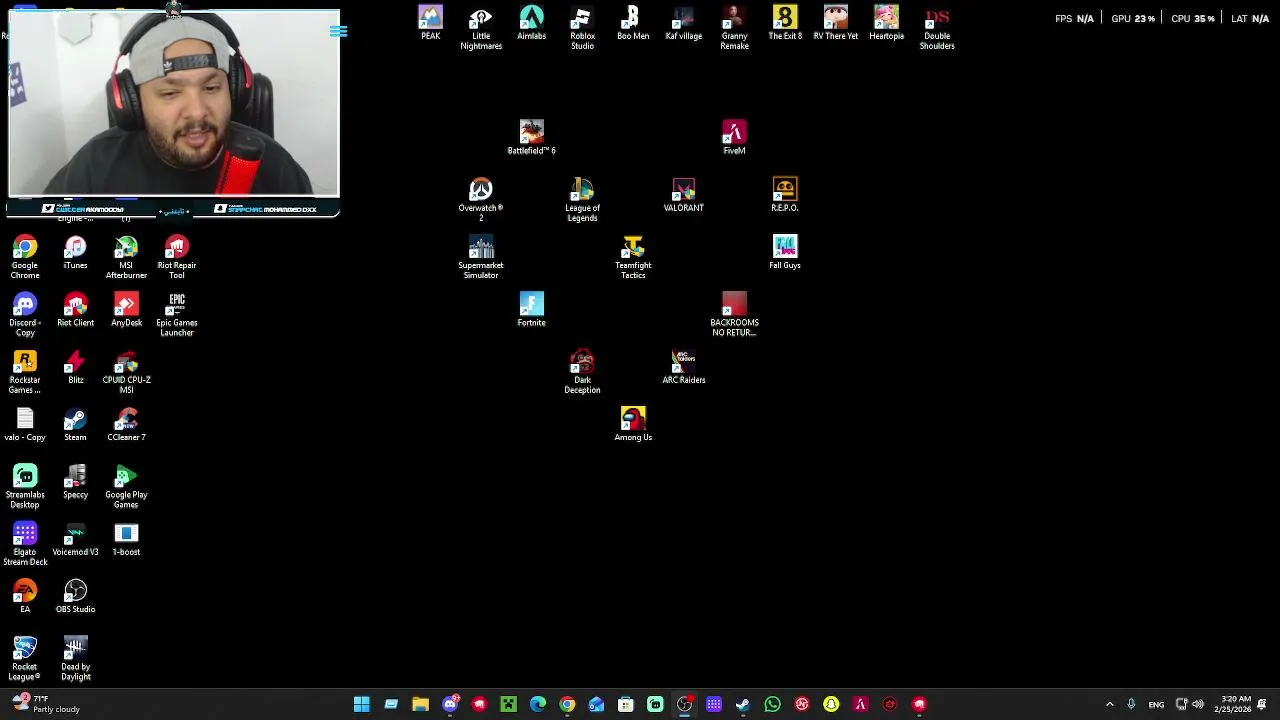Select the Overwatch 2 icon

click(481, 200)
